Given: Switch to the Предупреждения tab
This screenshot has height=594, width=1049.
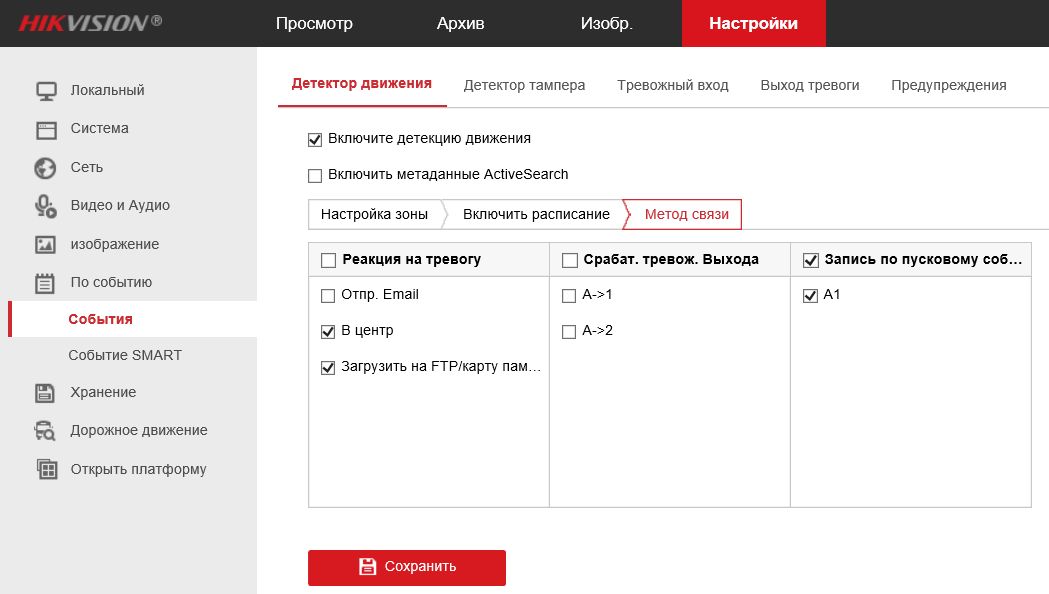Looking at the screenshot, I should pyautogui.click(x=949, y=85).
